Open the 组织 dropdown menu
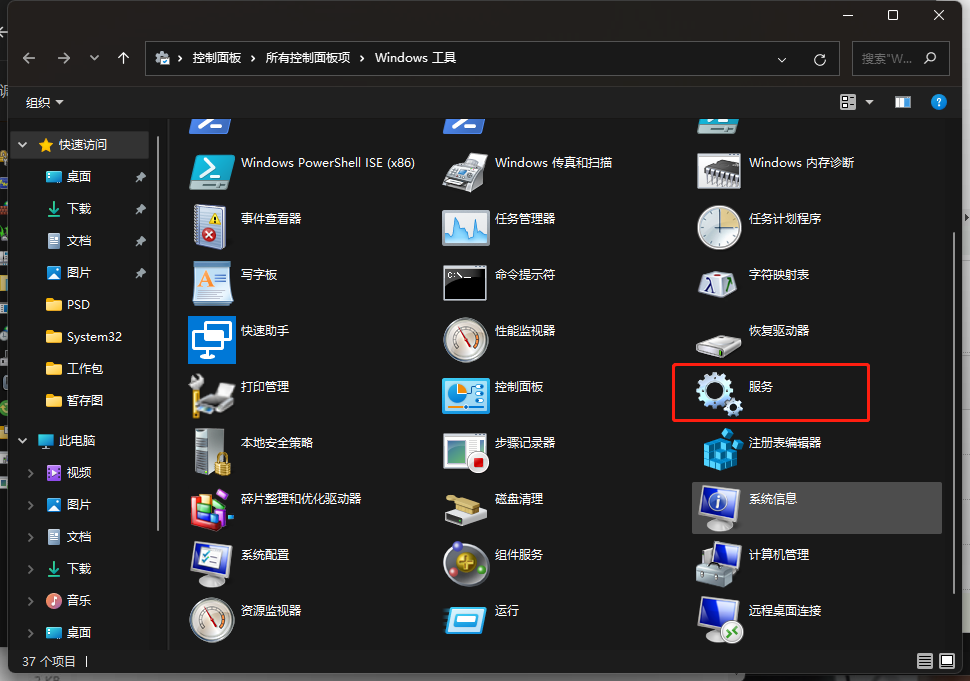 (x=44, y=102)
